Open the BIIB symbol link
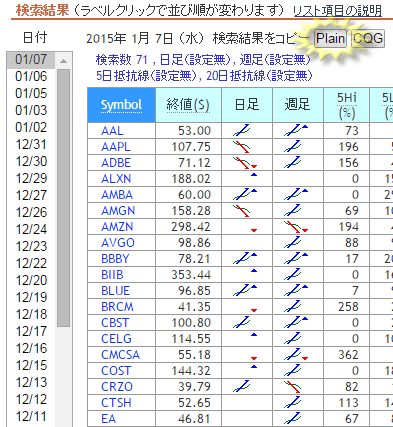 pos(112,275)
